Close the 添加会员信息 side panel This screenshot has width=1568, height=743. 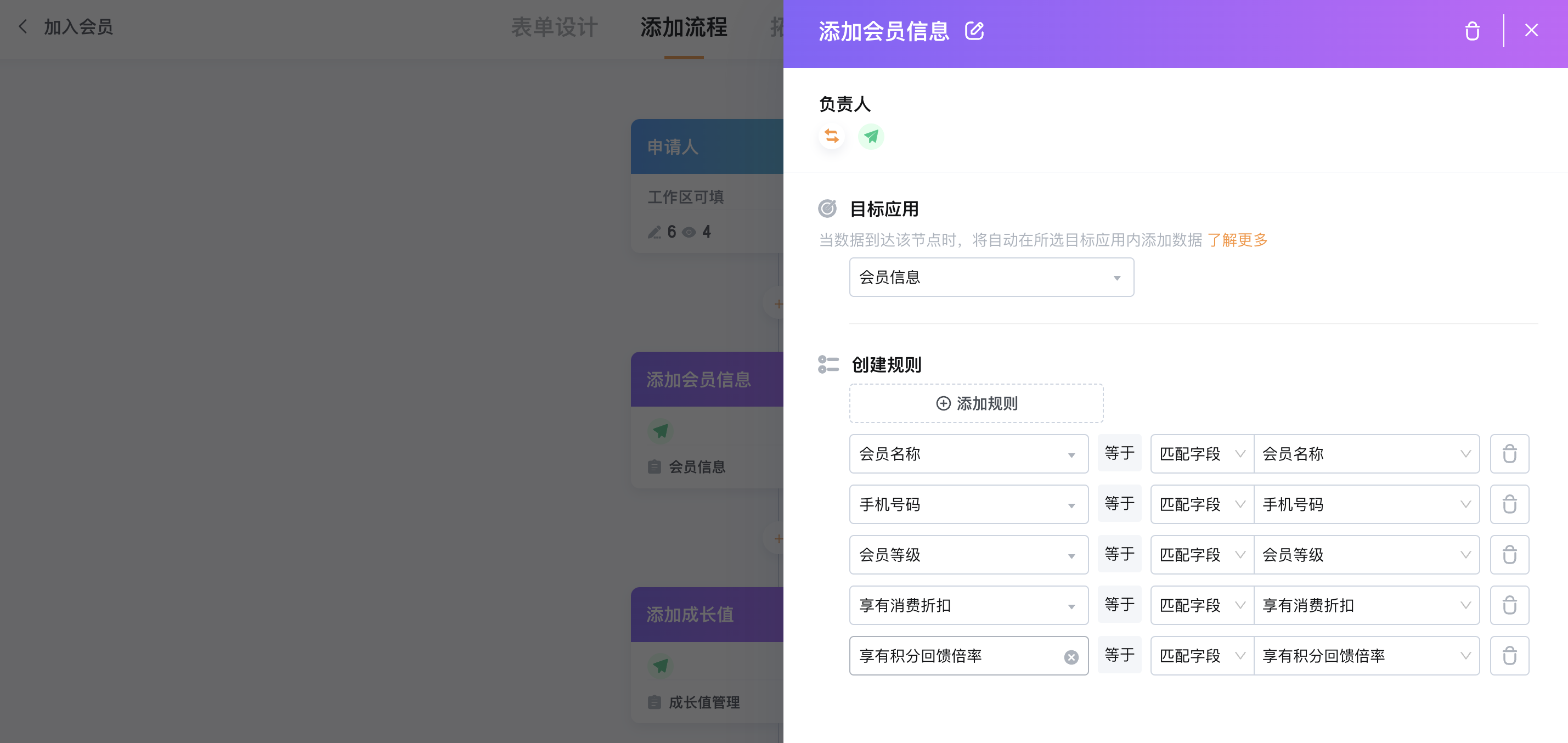(x=1531, y=30)
